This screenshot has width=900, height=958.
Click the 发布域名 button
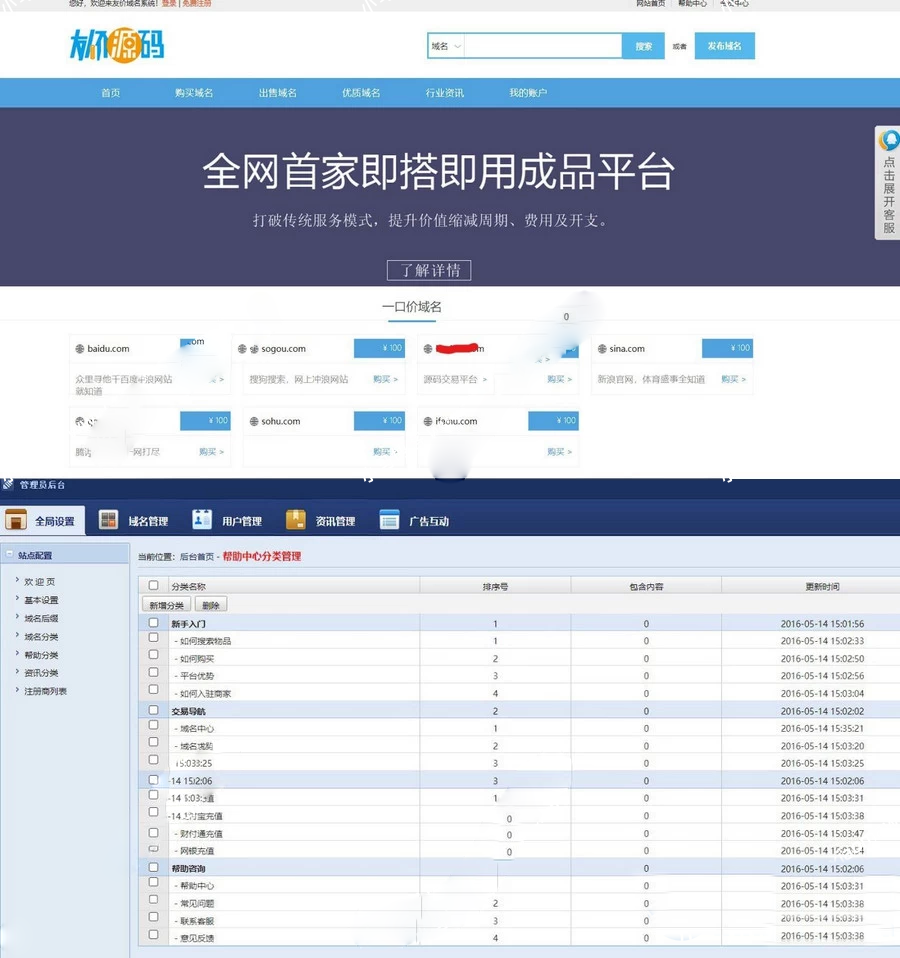click(x=725, y=46)
